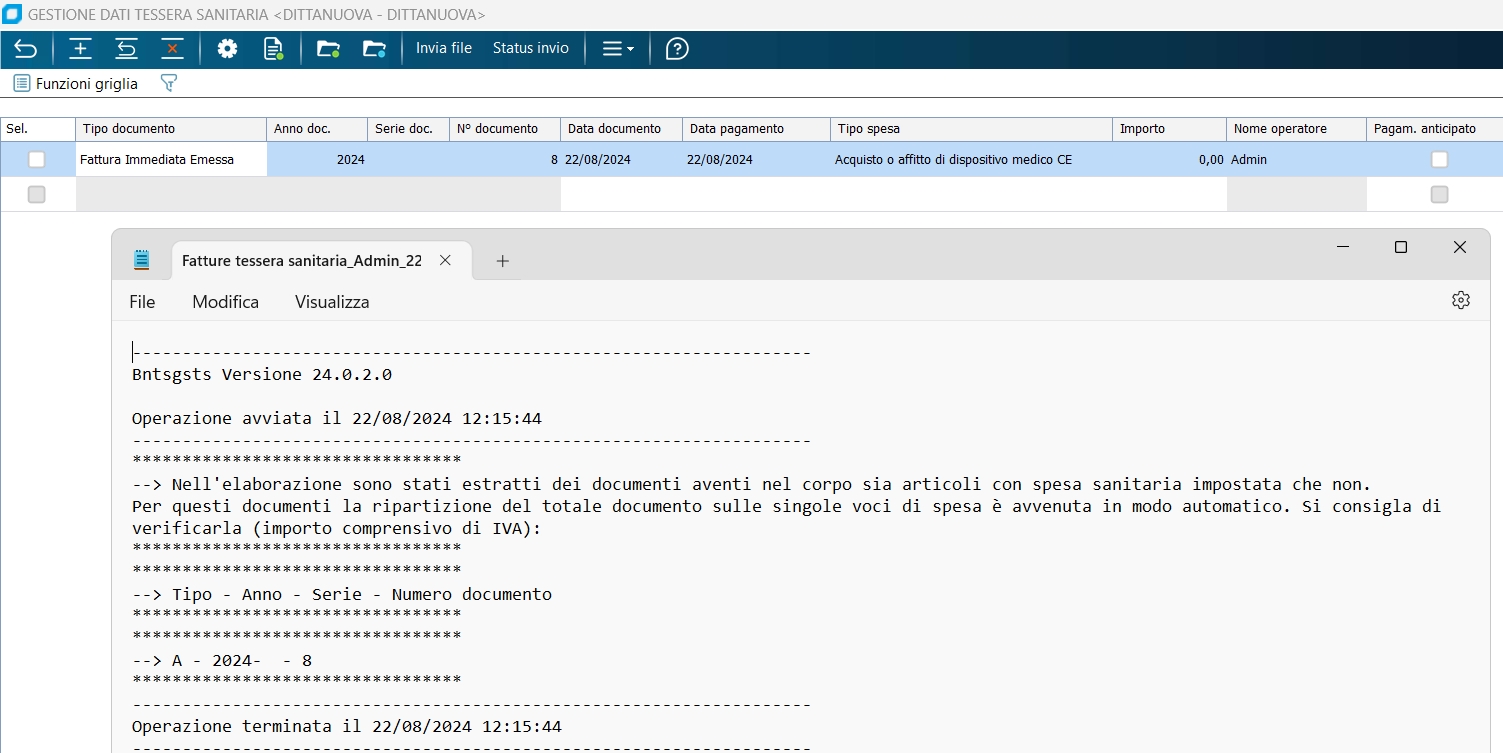Click the grid filter funnel icon
1503x753 pixels.
tap(169, 83)
